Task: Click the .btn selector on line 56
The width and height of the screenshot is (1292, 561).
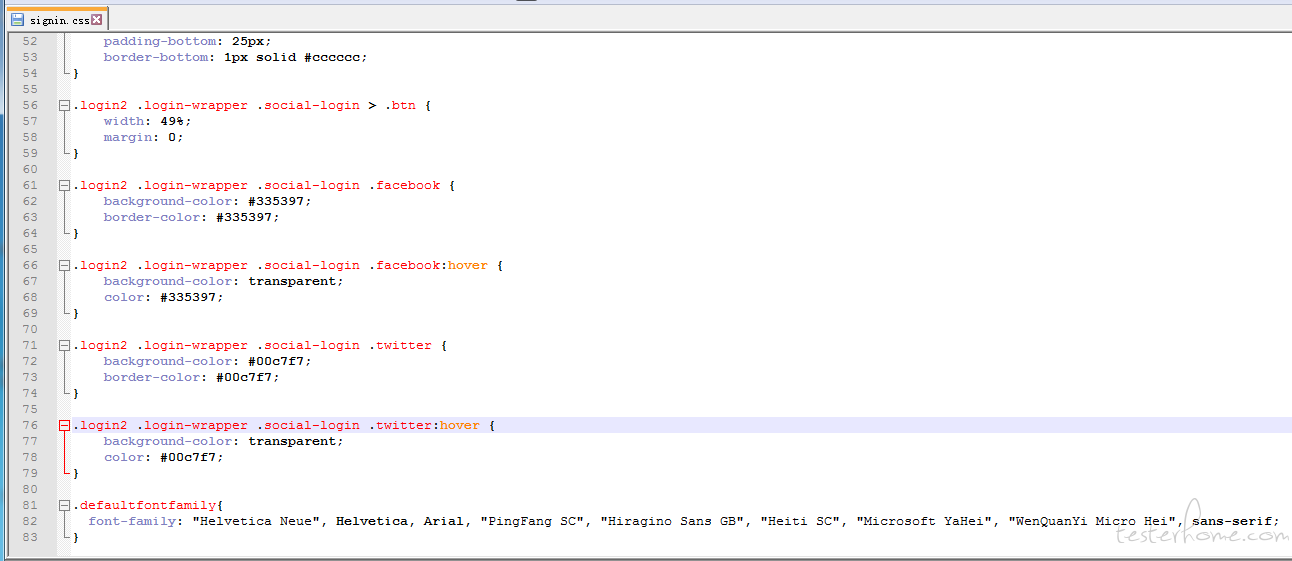Action: (x=399, y=105)
